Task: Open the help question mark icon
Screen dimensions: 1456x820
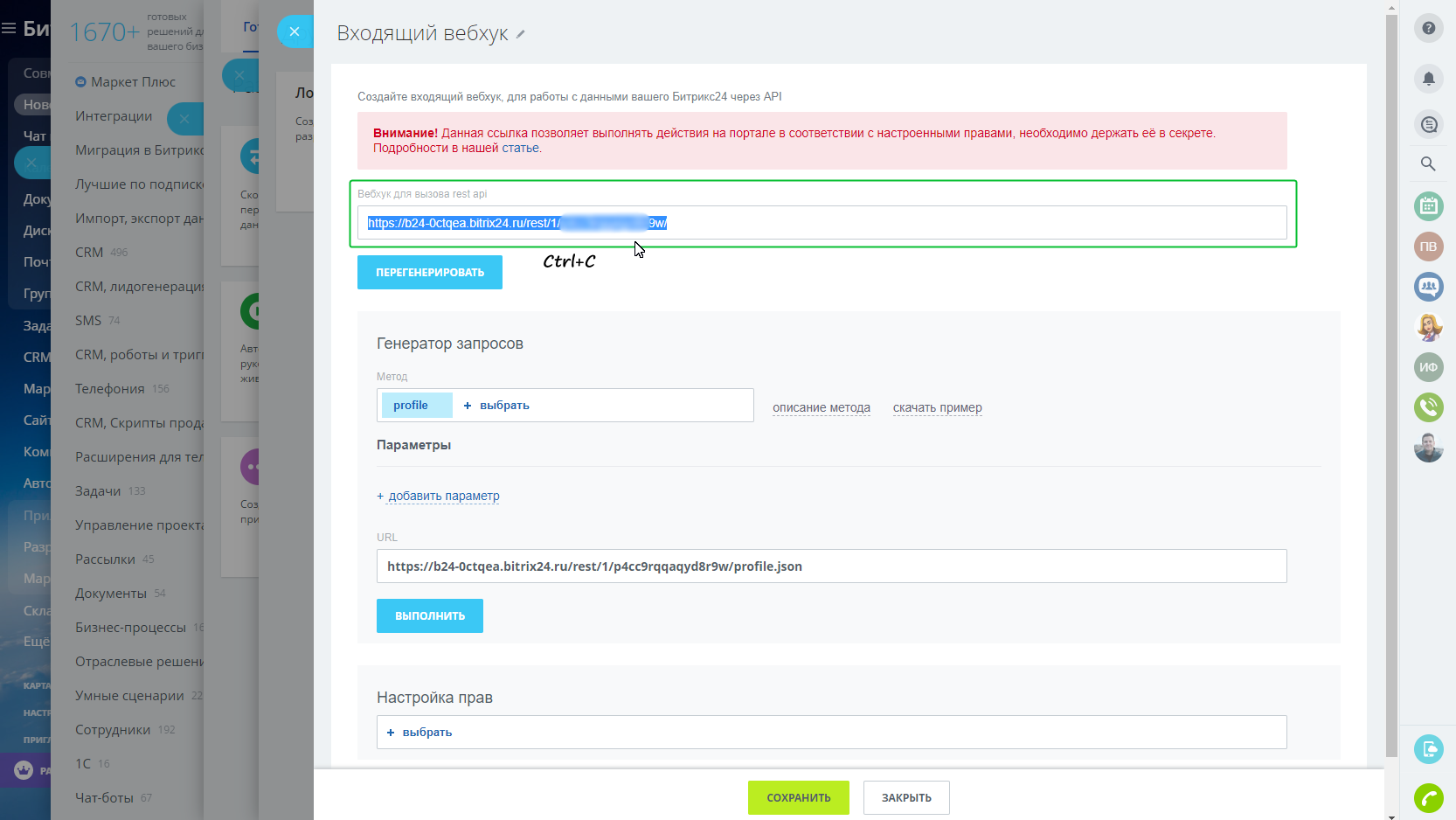Action: [x=1428, y=28]
